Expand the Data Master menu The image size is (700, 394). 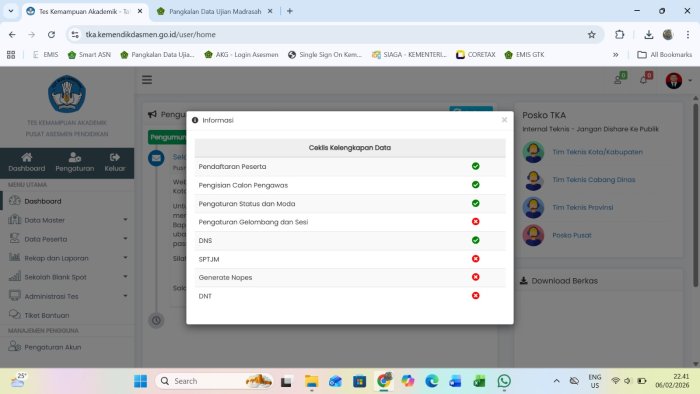point(67,220)
